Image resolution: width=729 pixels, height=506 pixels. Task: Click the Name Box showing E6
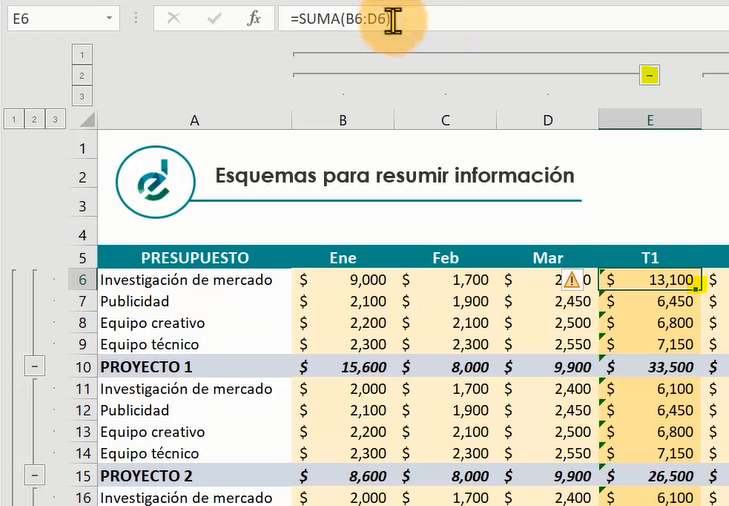(63, 19)
